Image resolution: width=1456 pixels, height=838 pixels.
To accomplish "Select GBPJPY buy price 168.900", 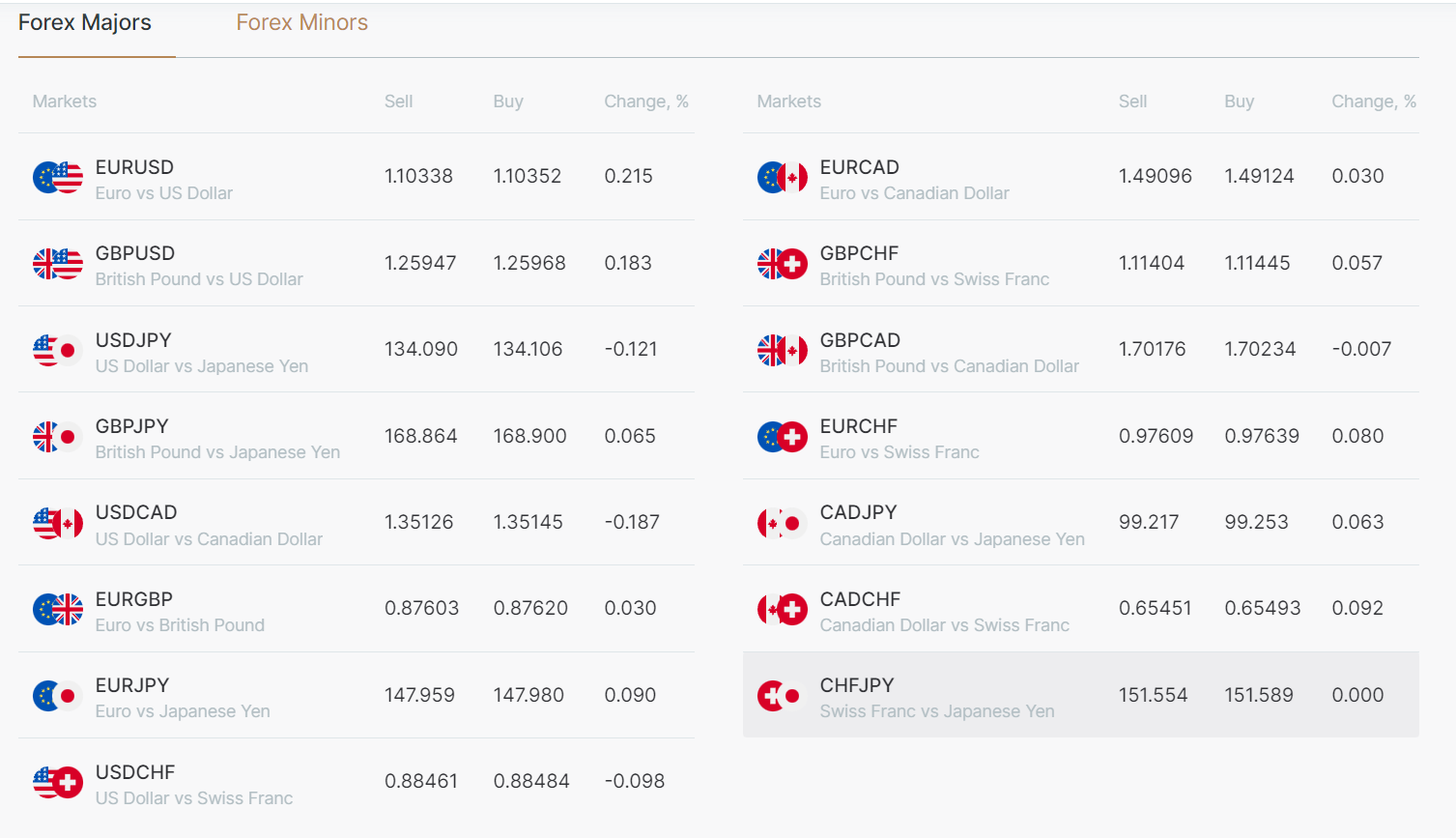I will 530,436.
